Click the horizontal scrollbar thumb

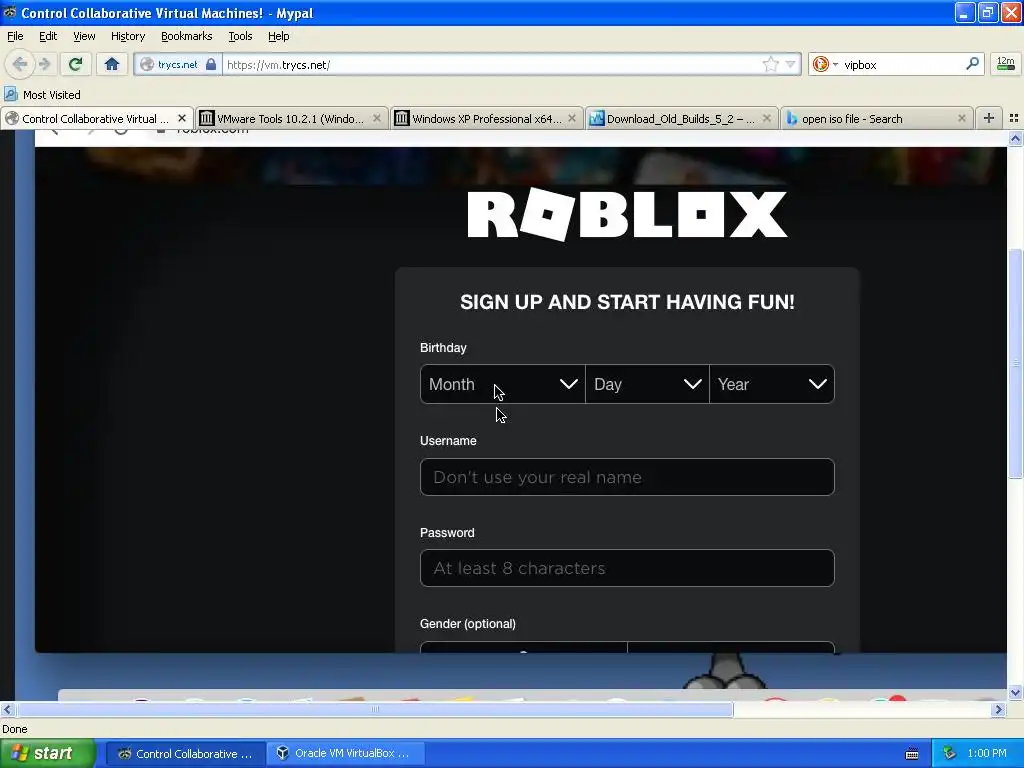375,709
